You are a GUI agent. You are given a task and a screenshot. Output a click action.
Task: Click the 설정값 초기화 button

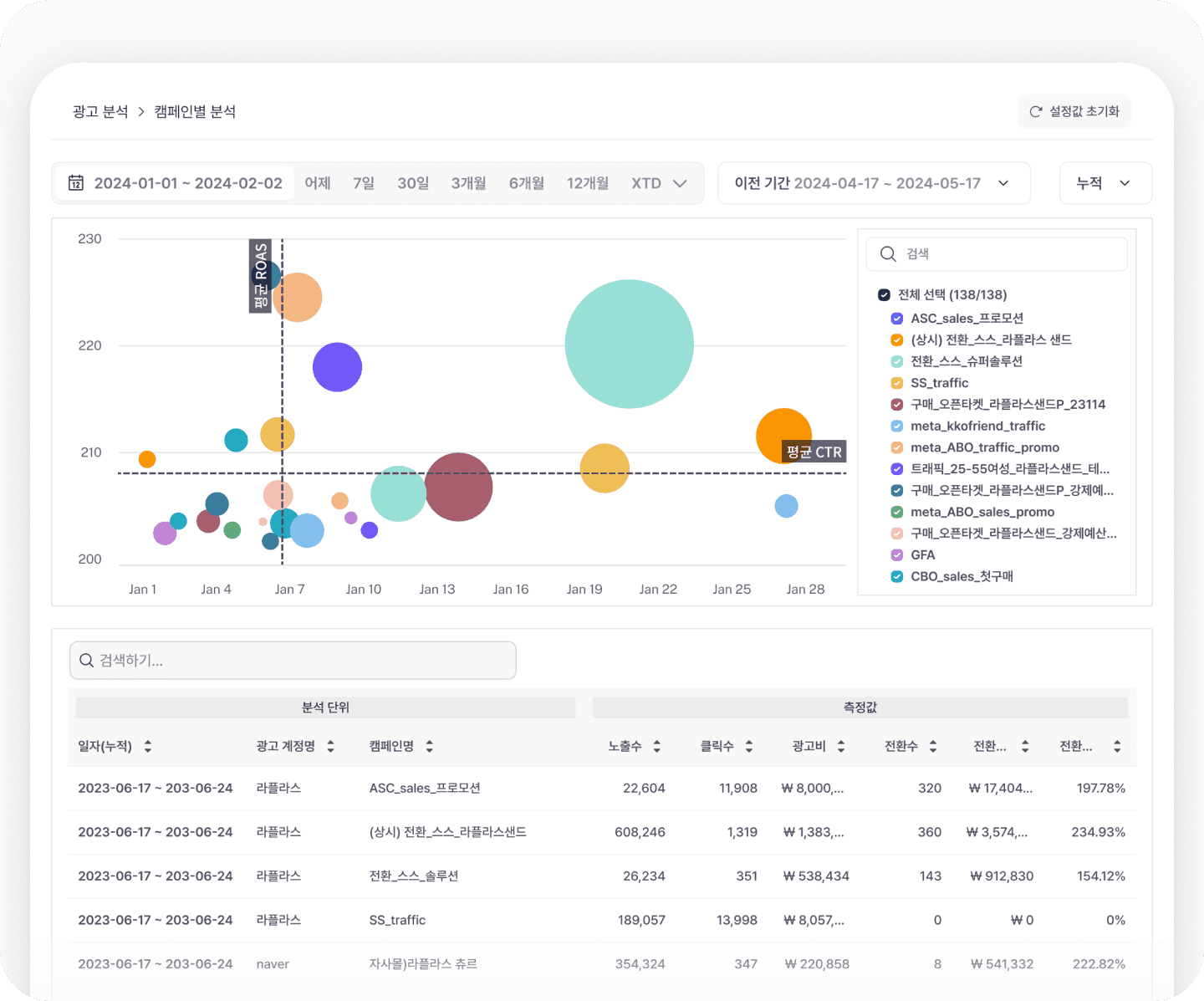(1074, 111)
